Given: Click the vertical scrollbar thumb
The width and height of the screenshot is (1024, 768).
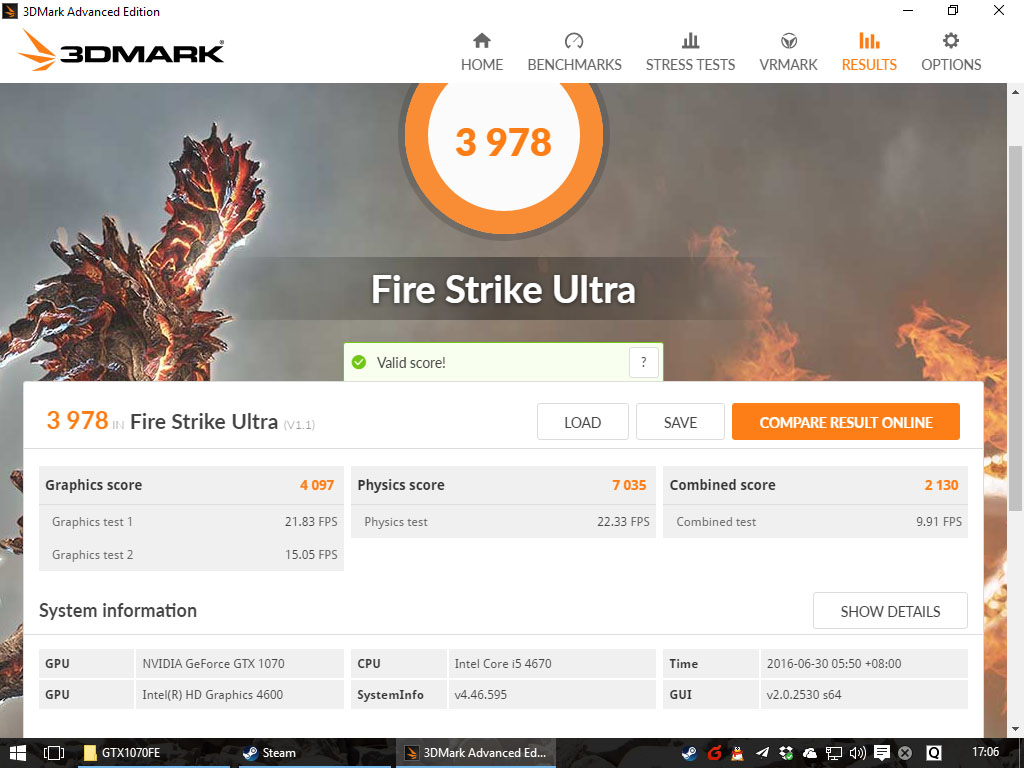Looking at the screenshot, I should (x=1016, y=327).
